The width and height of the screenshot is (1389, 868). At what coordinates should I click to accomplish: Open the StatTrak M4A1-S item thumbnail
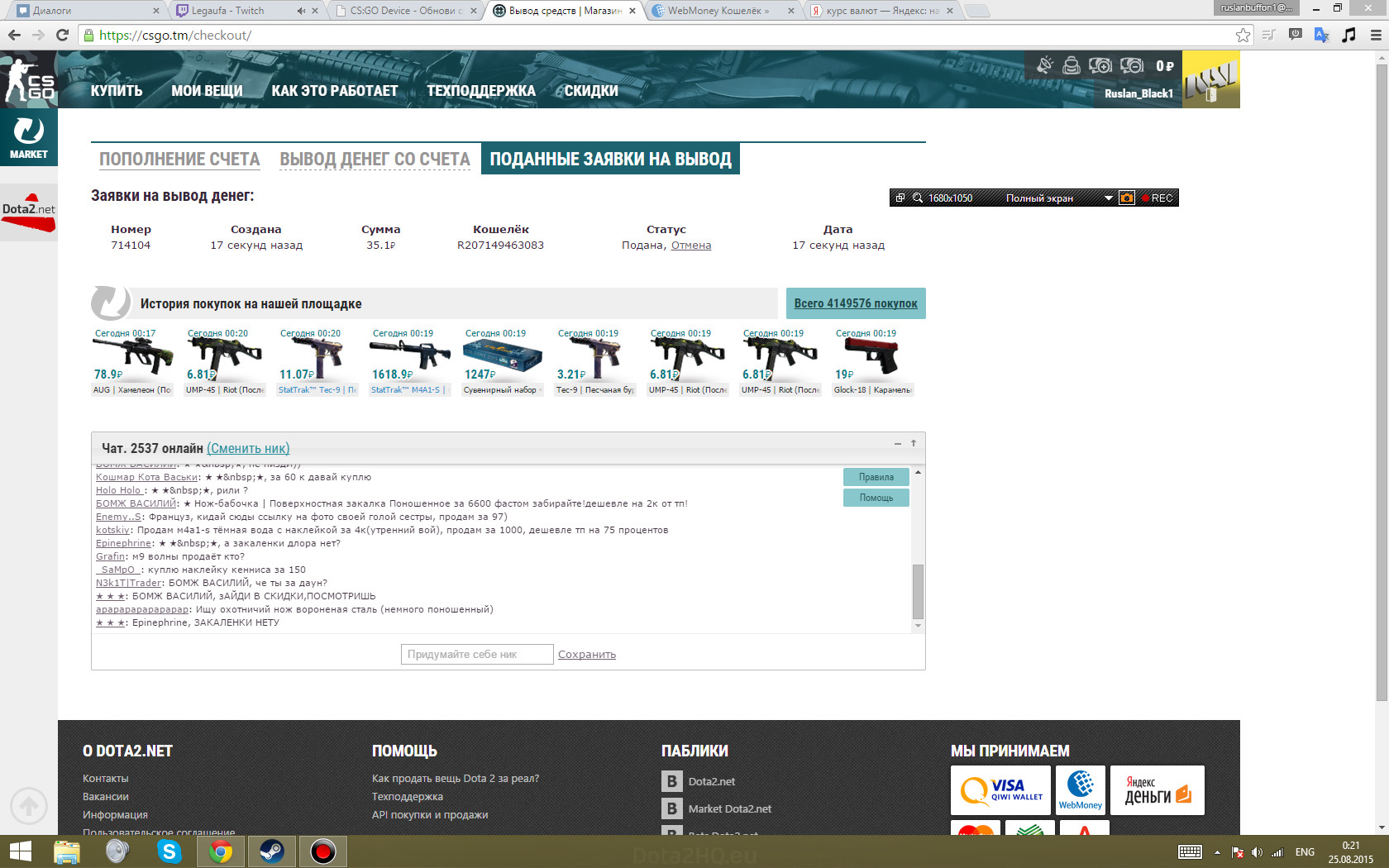pyautogui.click(x=410, y=362)
